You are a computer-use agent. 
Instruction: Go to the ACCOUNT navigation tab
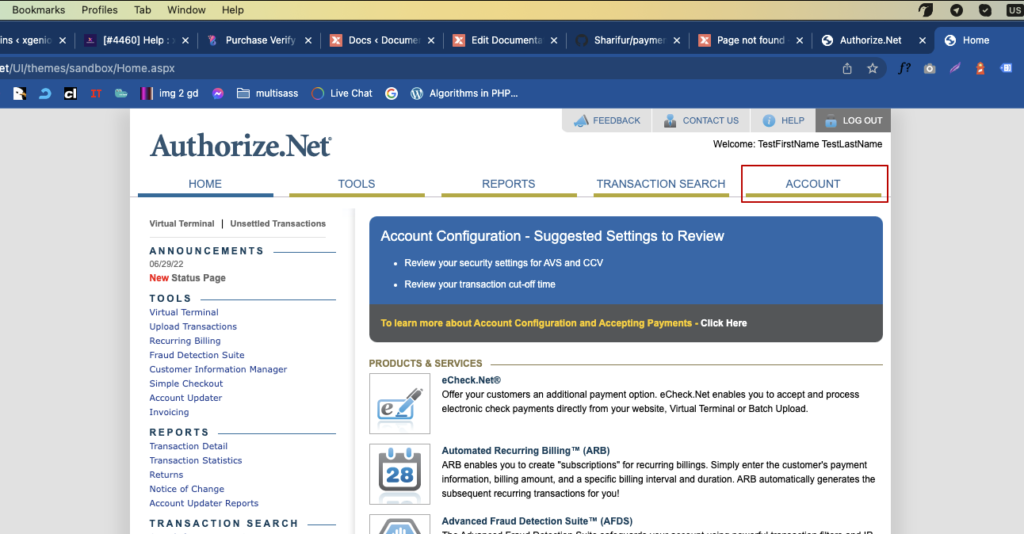813,184
